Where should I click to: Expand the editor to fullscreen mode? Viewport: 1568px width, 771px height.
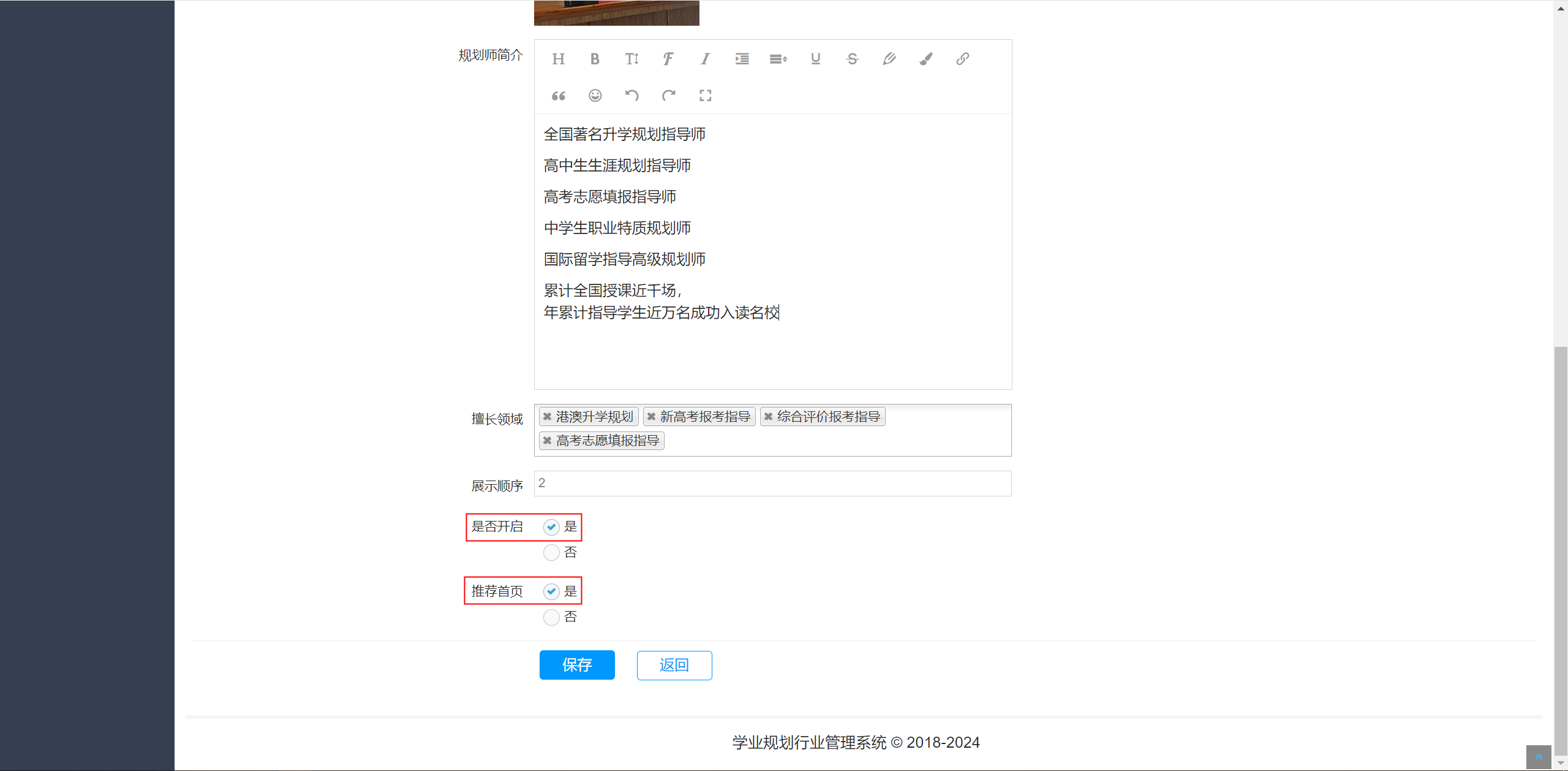point(705,95)
